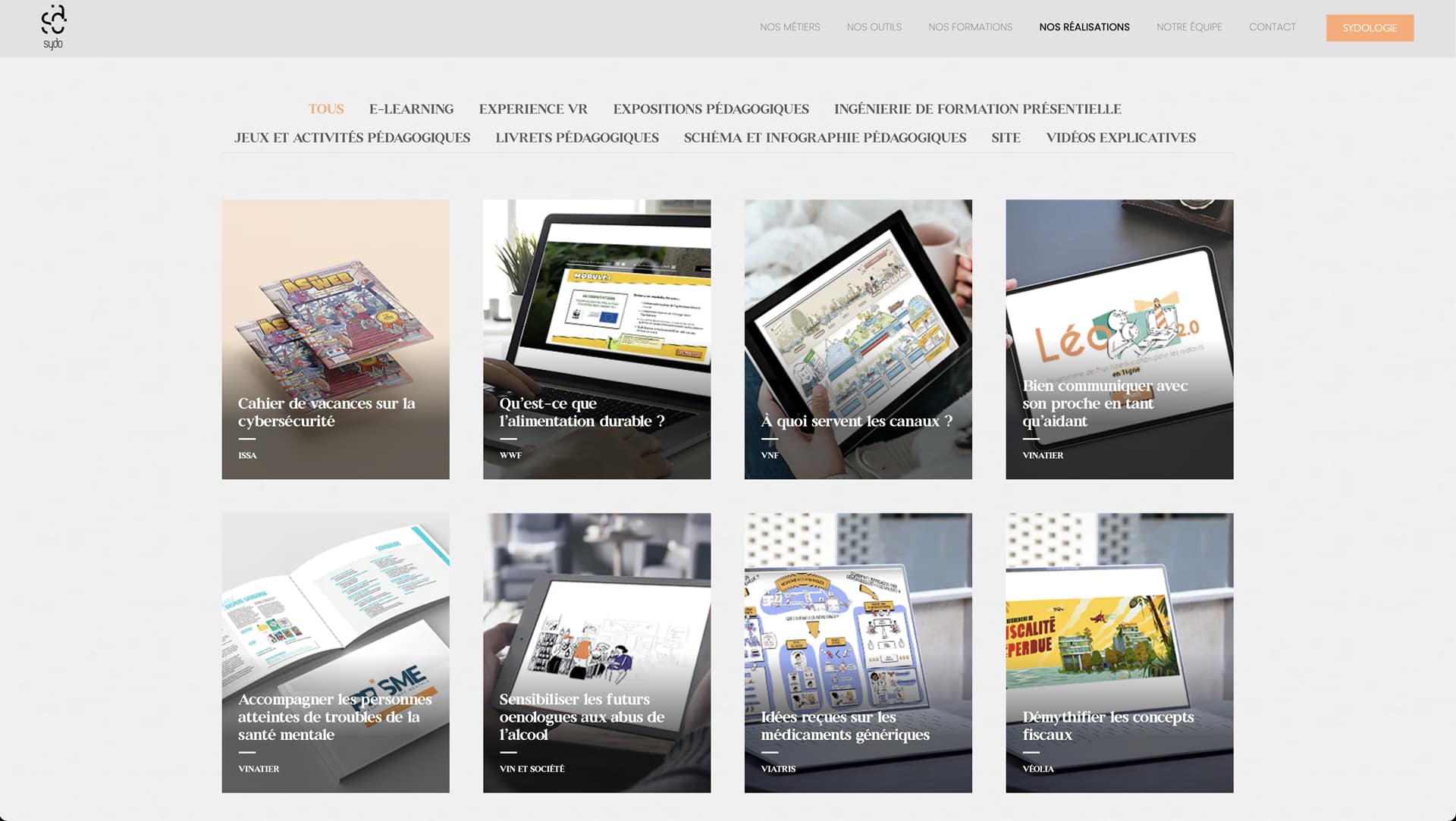This screenshot has height=821, width=1456.
Task: Click the VIDÉOS EXPLICATIVES filter icon
Action: [1120, 138]
